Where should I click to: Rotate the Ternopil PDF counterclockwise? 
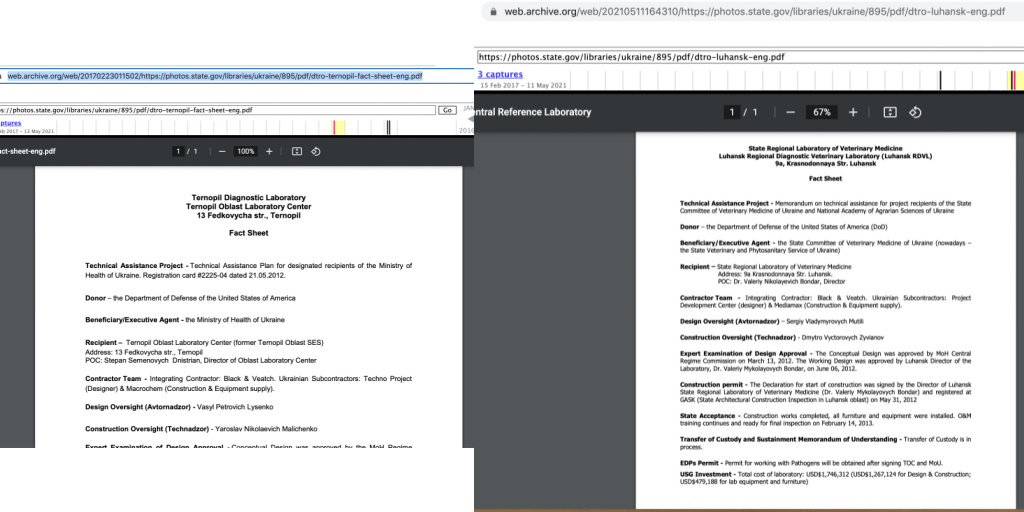pyautogui.click(x=315, y=151)
